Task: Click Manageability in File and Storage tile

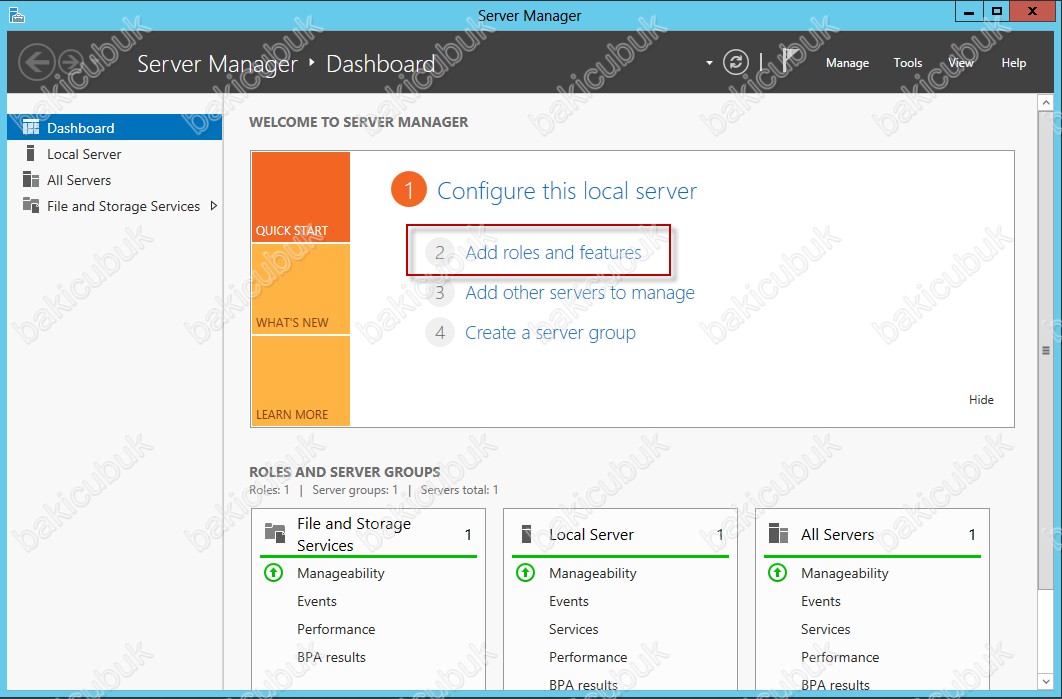Action: click(x=341, y=573)
